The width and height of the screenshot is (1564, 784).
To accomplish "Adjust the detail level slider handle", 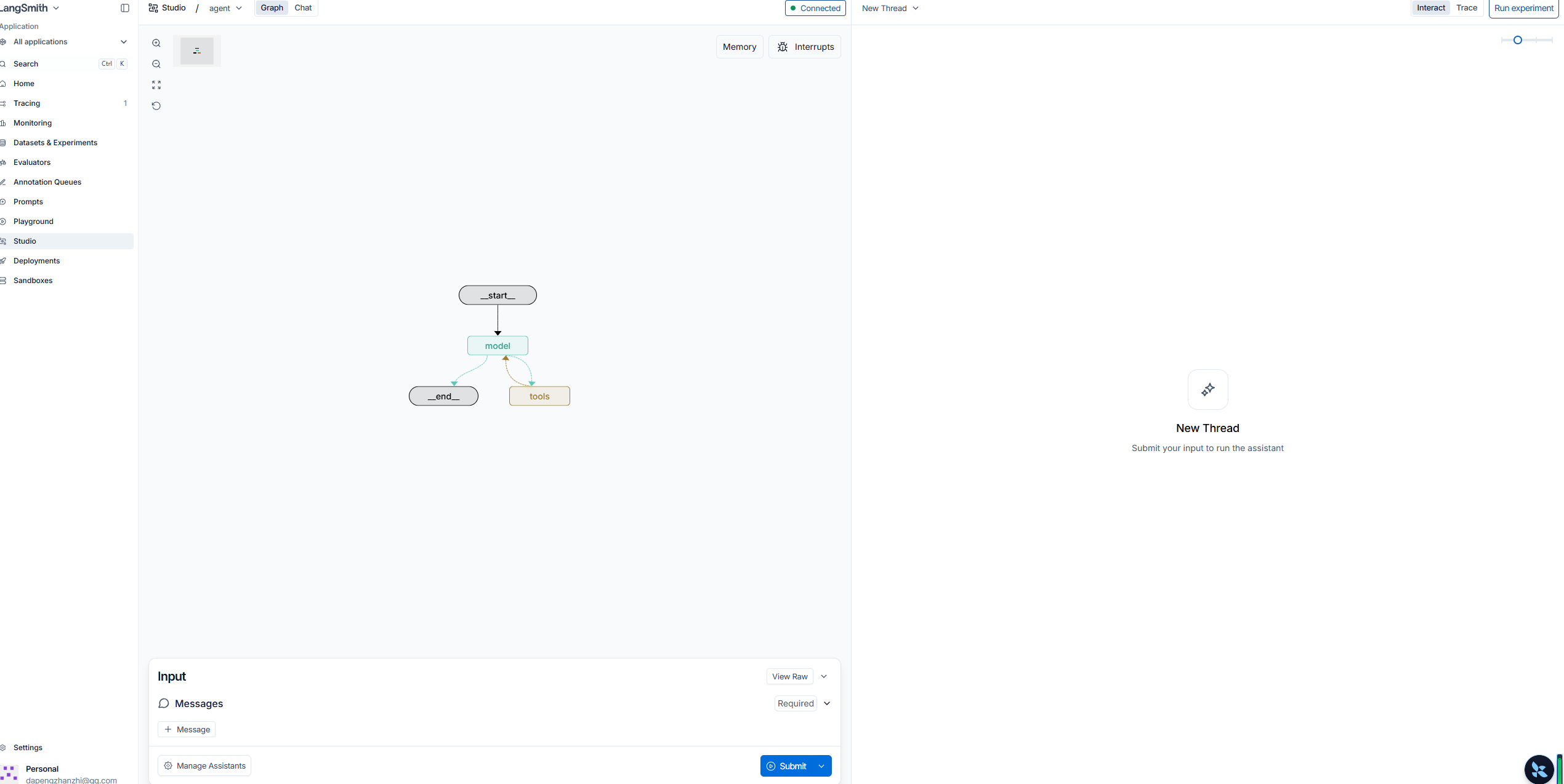I will pyautogui.click(x=1518, y=40).
